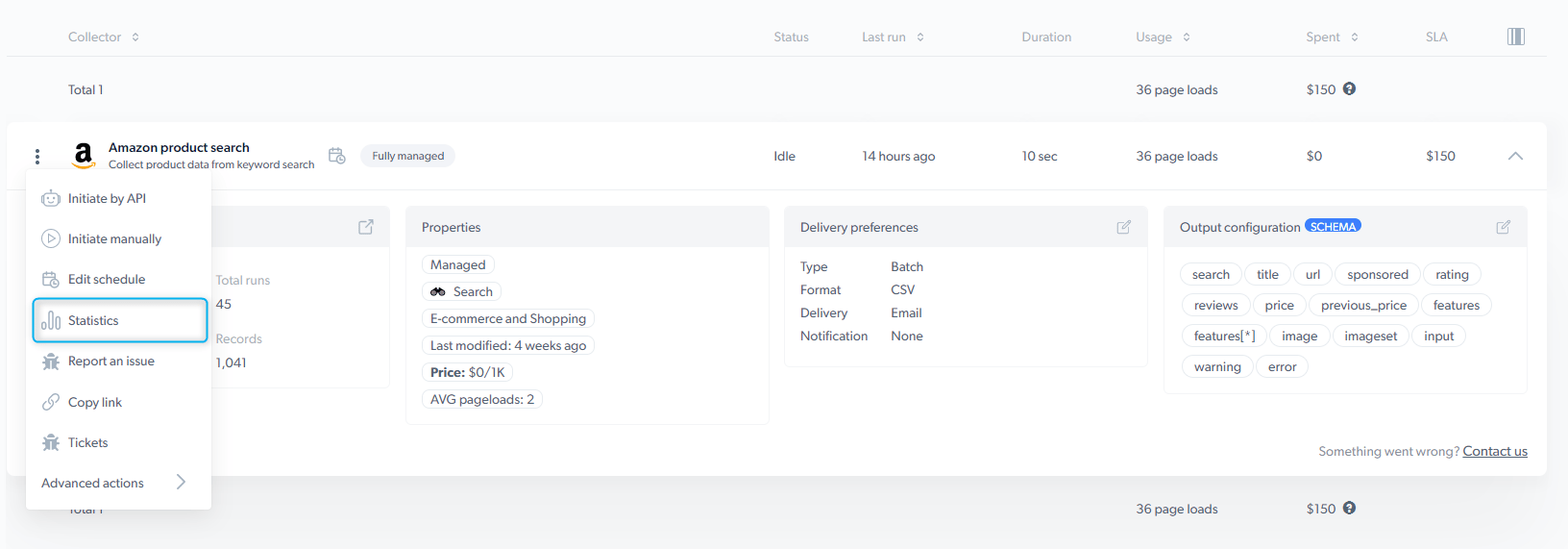Click the schedule calendar icon beside Amazon product search

coord(337,156)
